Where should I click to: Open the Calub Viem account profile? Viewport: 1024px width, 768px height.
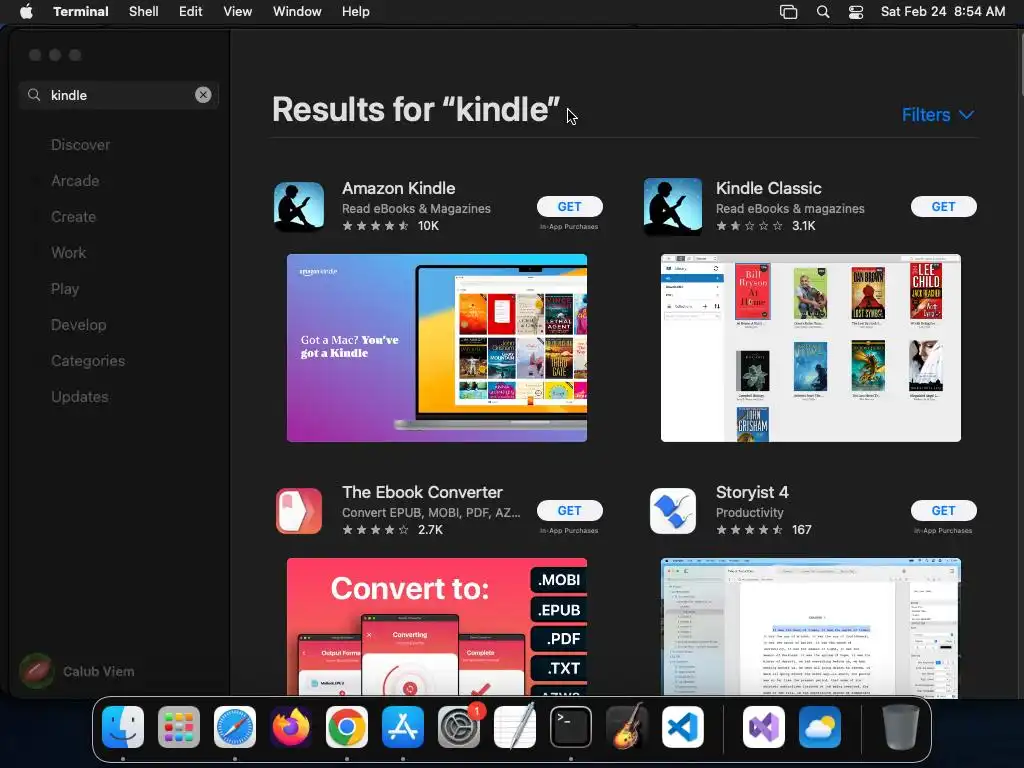77,671
